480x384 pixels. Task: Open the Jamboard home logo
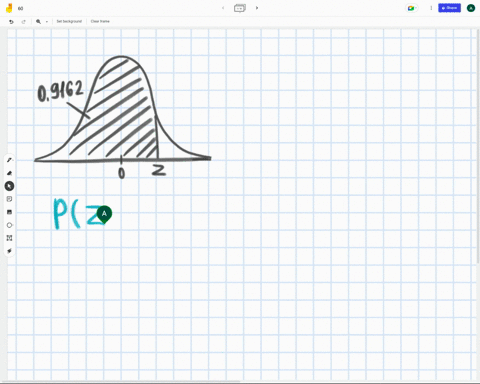point(9,8)
